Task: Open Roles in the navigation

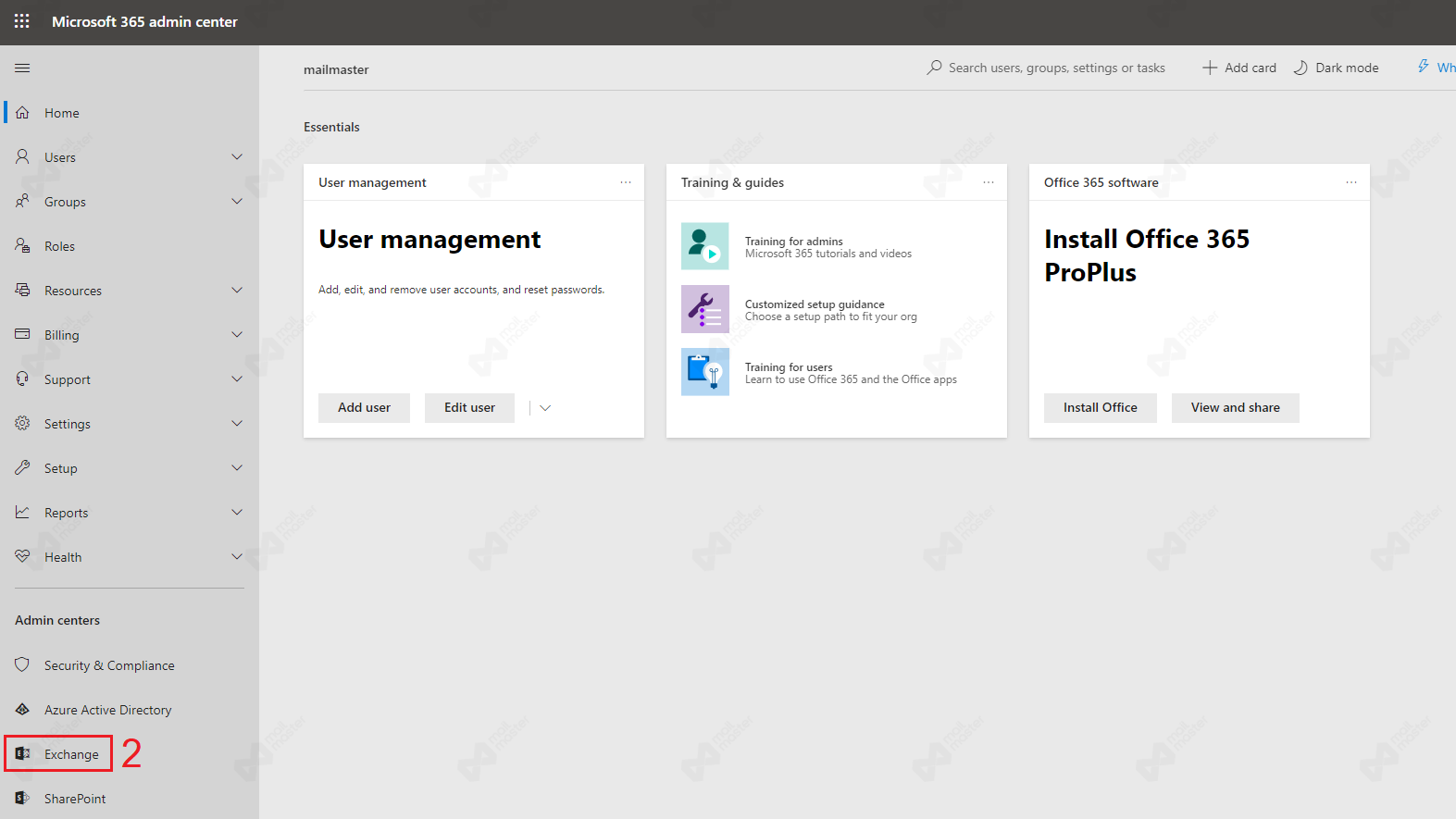Action: click(130, 246)
